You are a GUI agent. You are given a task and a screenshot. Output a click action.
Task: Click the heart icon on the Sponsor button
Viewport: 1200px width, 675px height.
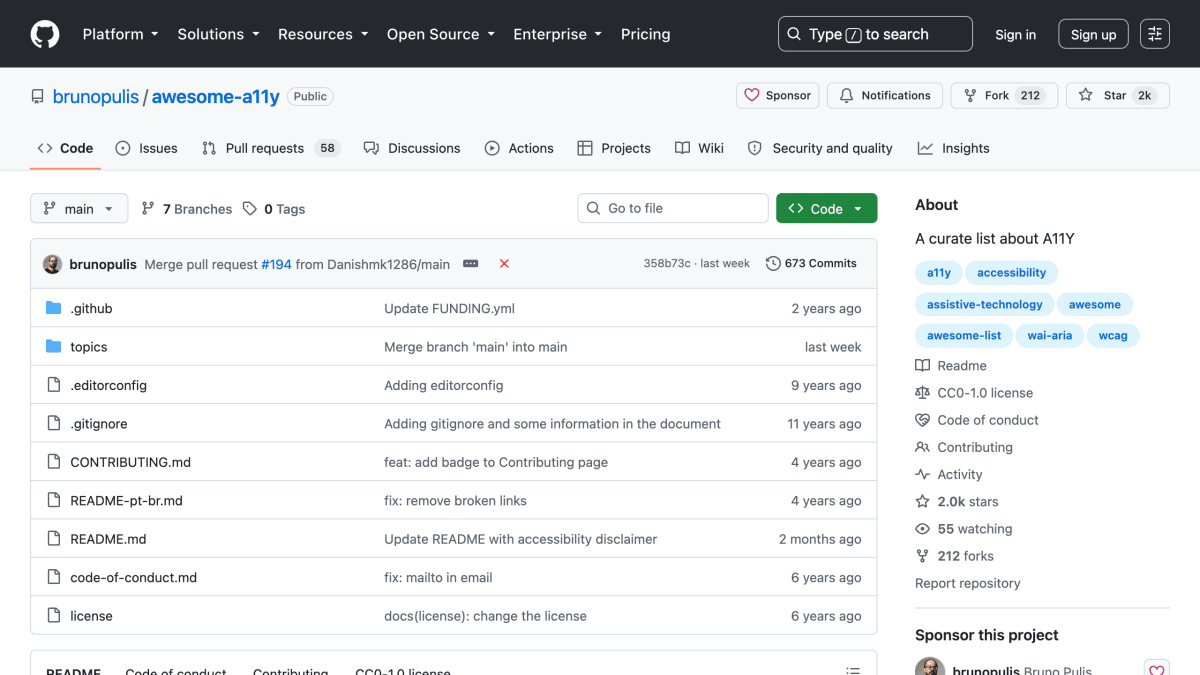pos(752,95)
